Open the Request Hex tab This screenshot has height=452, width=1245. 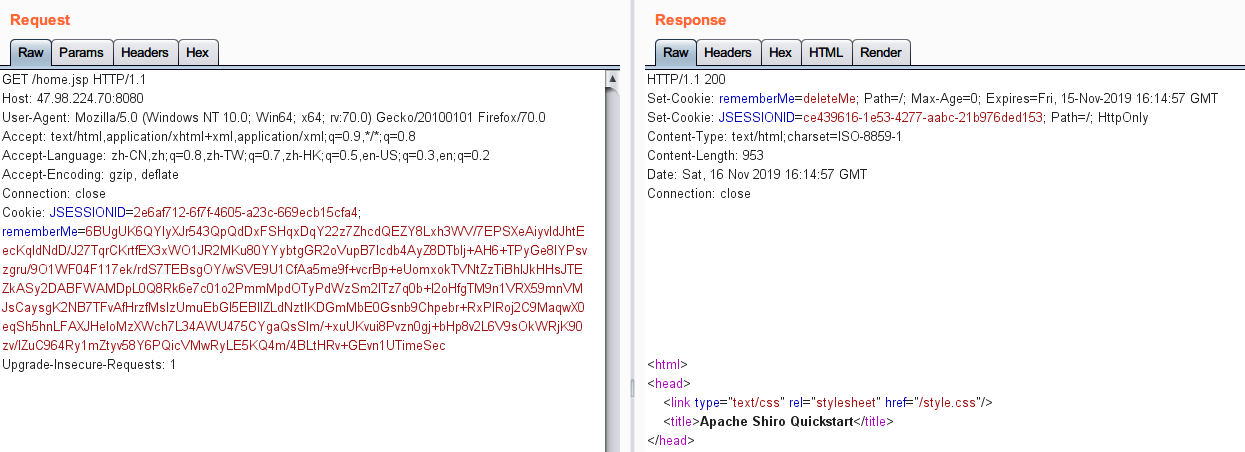coord(198,52)
